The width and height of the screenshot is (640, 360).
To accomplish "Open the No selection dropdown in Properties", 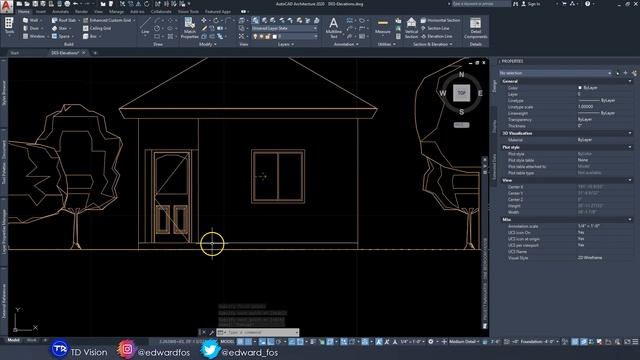I will pos(555,73).
